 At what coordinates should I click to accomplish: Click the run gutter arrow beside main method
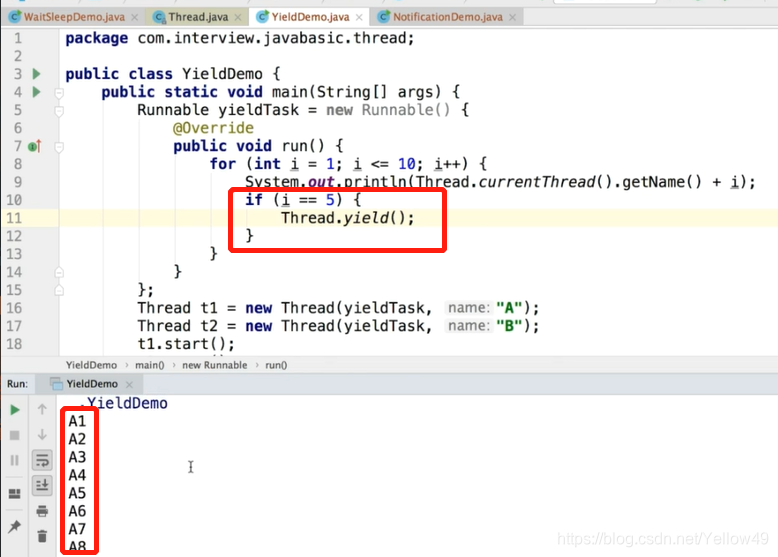pos(36,92)
